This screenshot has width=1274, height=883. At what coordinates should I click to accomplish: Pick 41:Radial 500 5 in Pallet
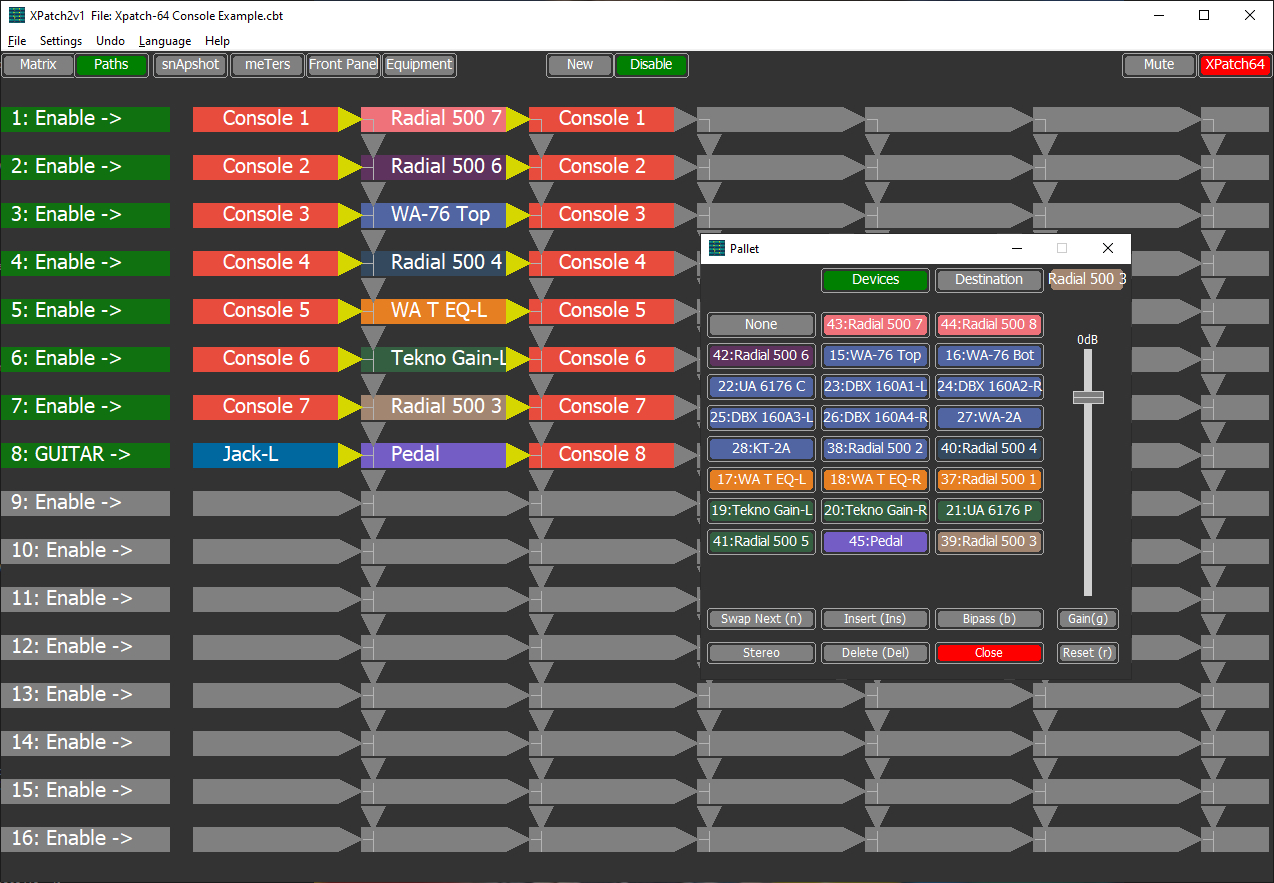pyautogui.click(x=761, y=542)
